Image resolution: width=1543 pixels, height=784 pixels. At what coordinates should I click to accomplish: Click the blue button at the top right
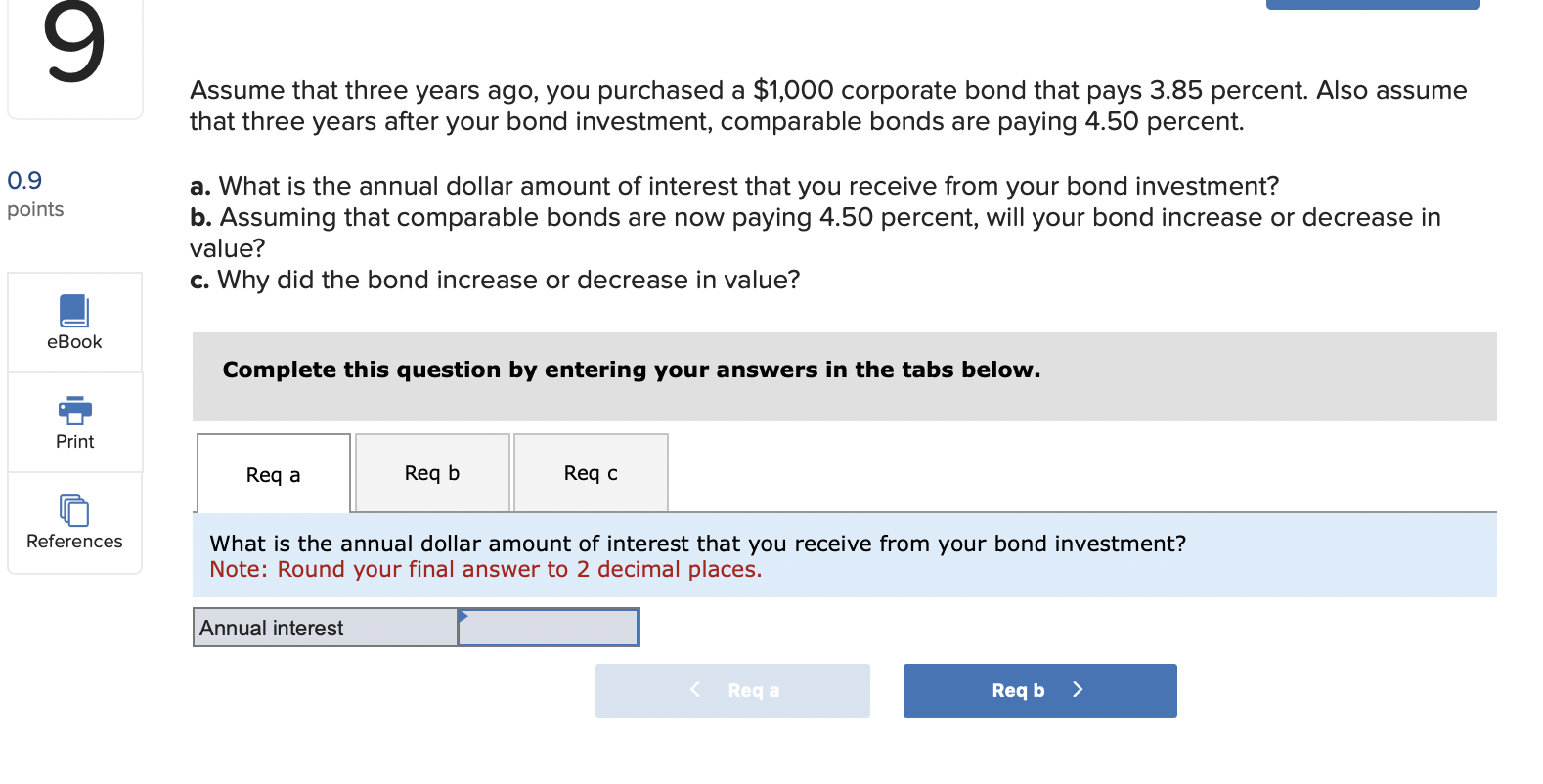tap(1372, 4)
